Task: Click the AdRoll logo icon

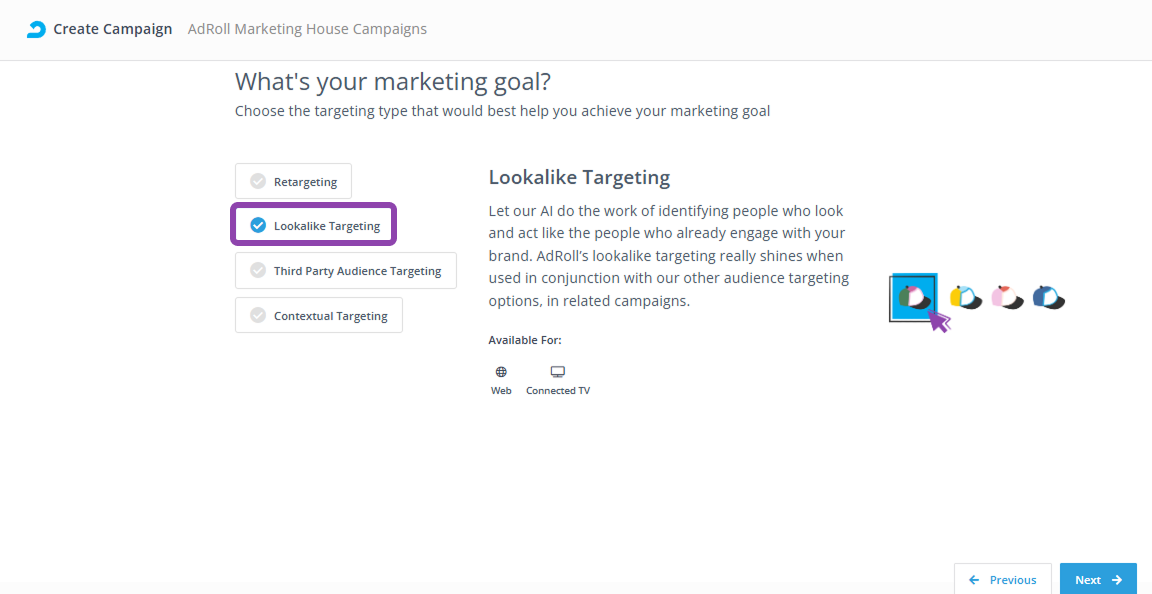Action: pyautogui.click(x=36, y=29)
